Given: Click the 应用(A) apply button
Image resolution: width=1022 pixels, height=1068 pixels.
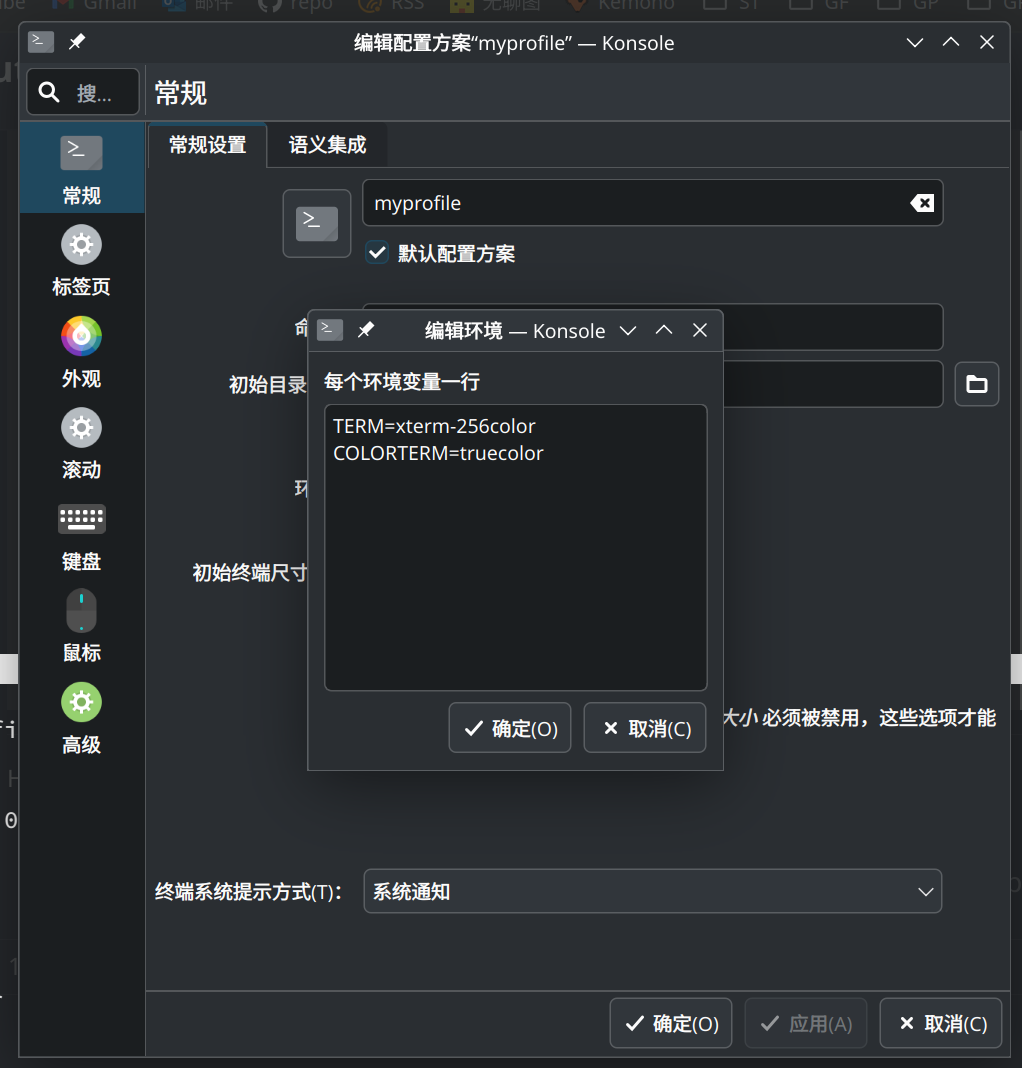Looking at the screenshot, I should pos(806,1023).
